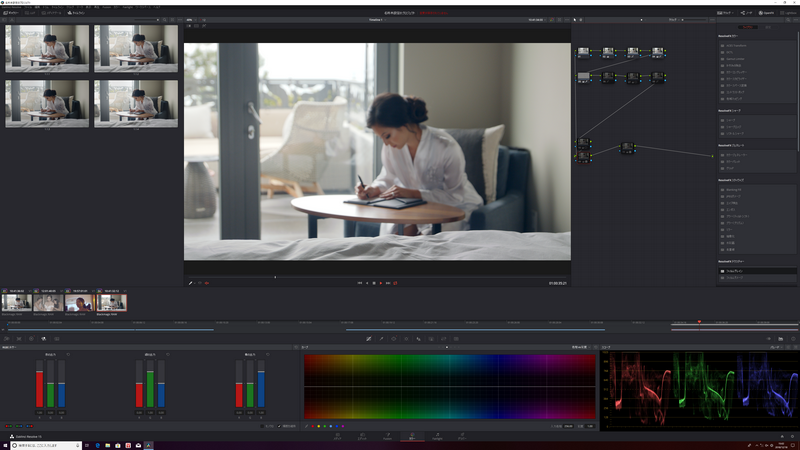The height and width of the screenshot is (450, 800).
Task: Open the viewer zoom percentage dropdown
Action: tap(190, 20)
